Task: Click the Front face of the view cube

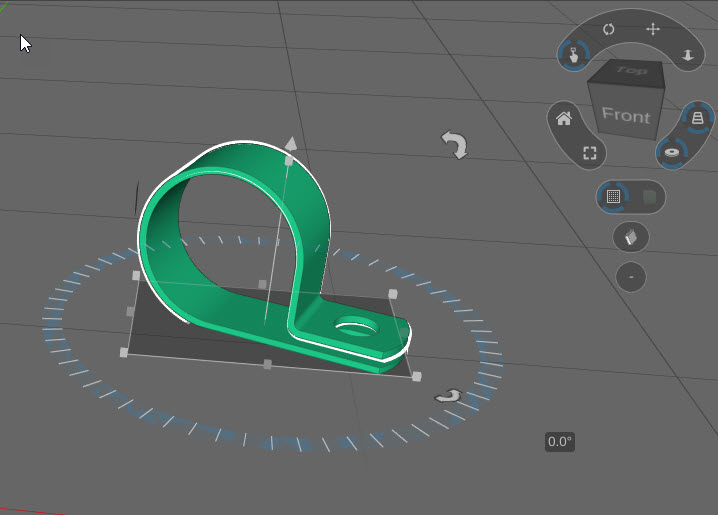Action: (626, 114)
